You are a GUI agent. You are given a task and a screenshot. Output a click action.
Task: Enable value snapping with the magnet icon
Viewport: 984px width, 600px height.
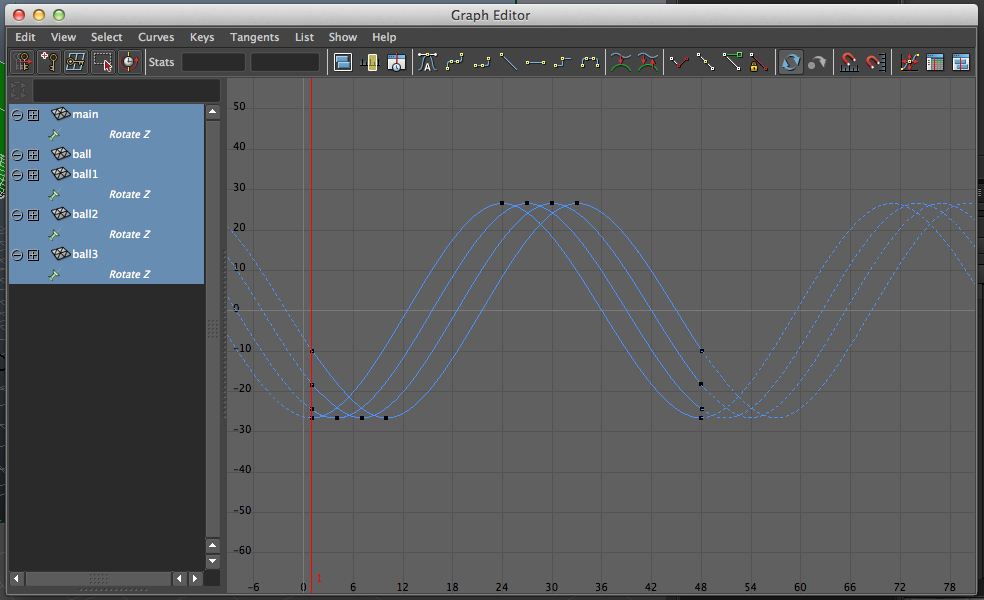(875, 61)
